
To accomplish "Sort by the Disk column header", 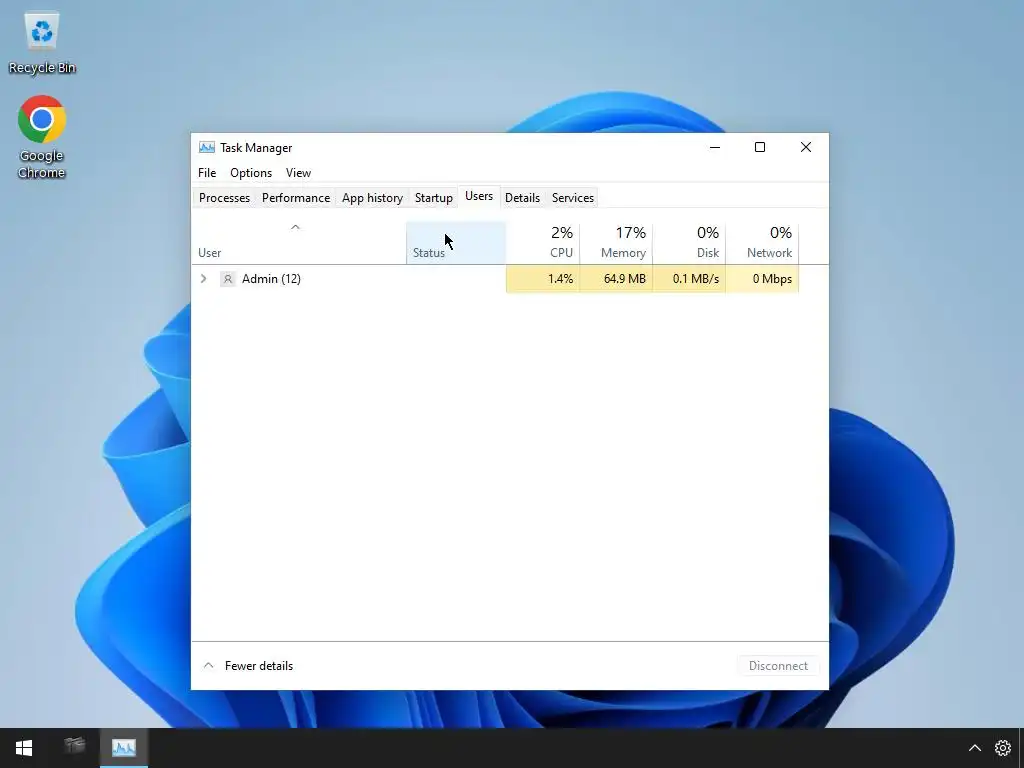I will point(689,243).
